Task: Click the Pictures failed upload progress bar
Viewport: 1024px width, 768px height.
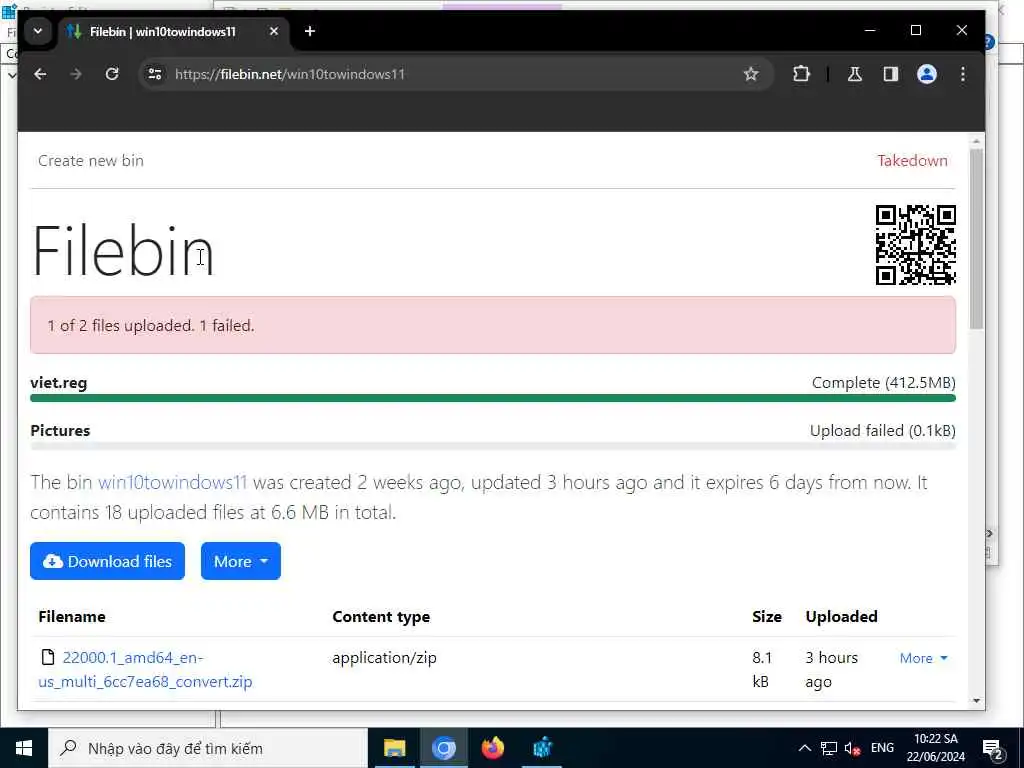Action: tap(493, 446)
